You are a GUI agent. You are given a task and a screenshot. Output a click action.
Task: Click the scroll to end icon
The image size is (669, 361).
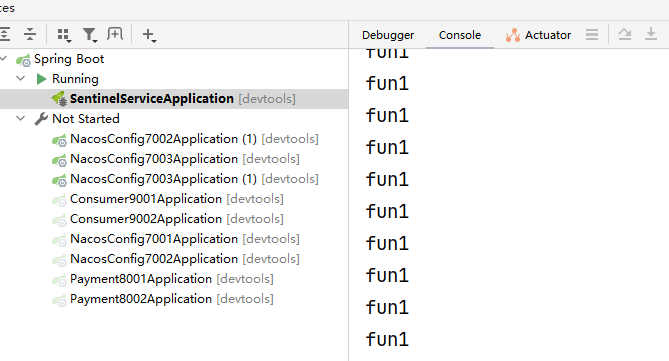(x=651, y=34)
